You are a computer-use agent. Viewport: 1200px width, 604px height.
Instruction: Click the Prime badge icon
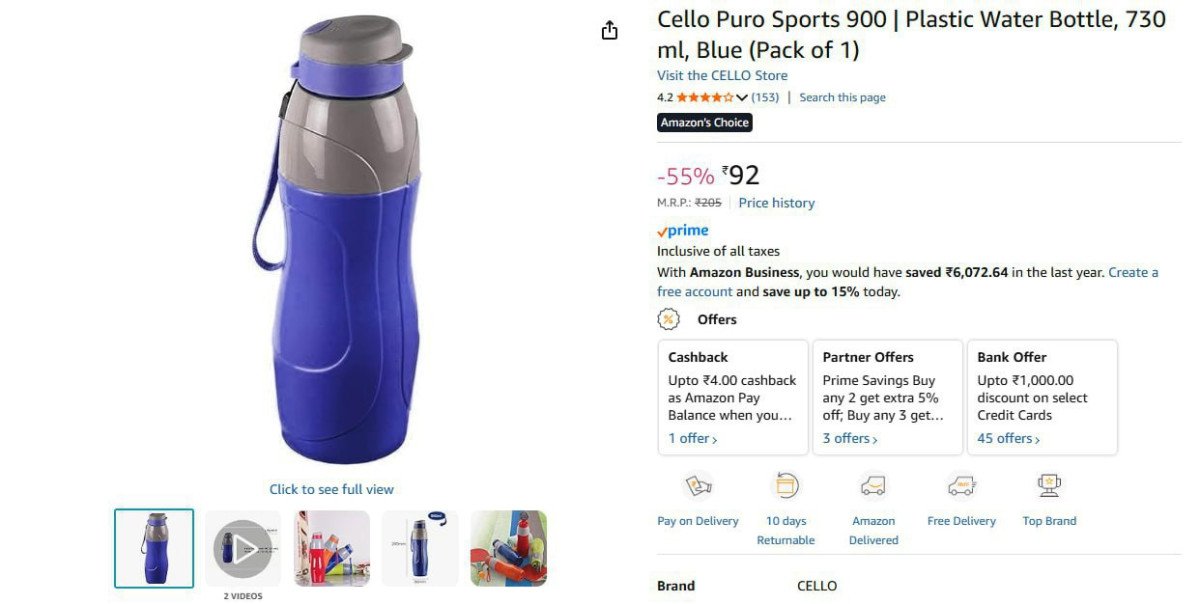(x=684, y=229)
